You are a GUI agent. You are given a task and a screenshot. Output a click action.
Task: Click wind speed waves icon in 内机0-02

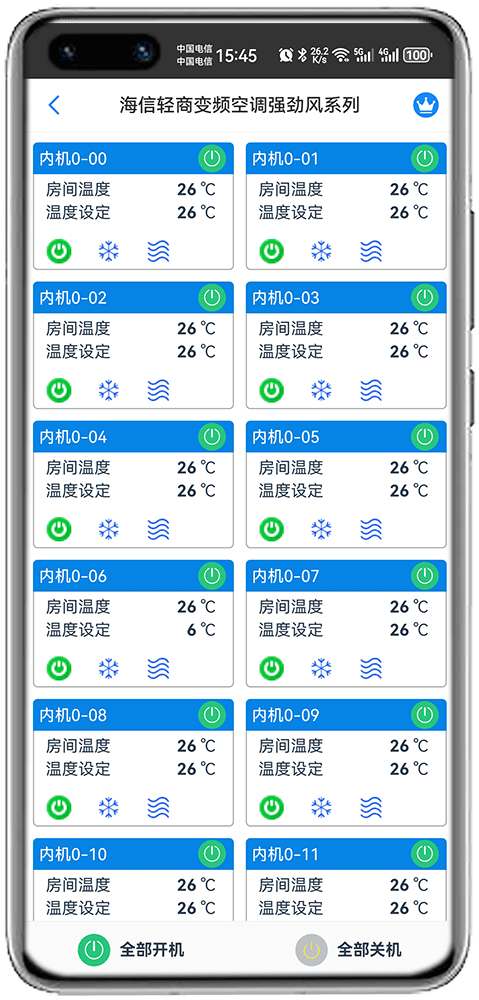pos(158,390)
